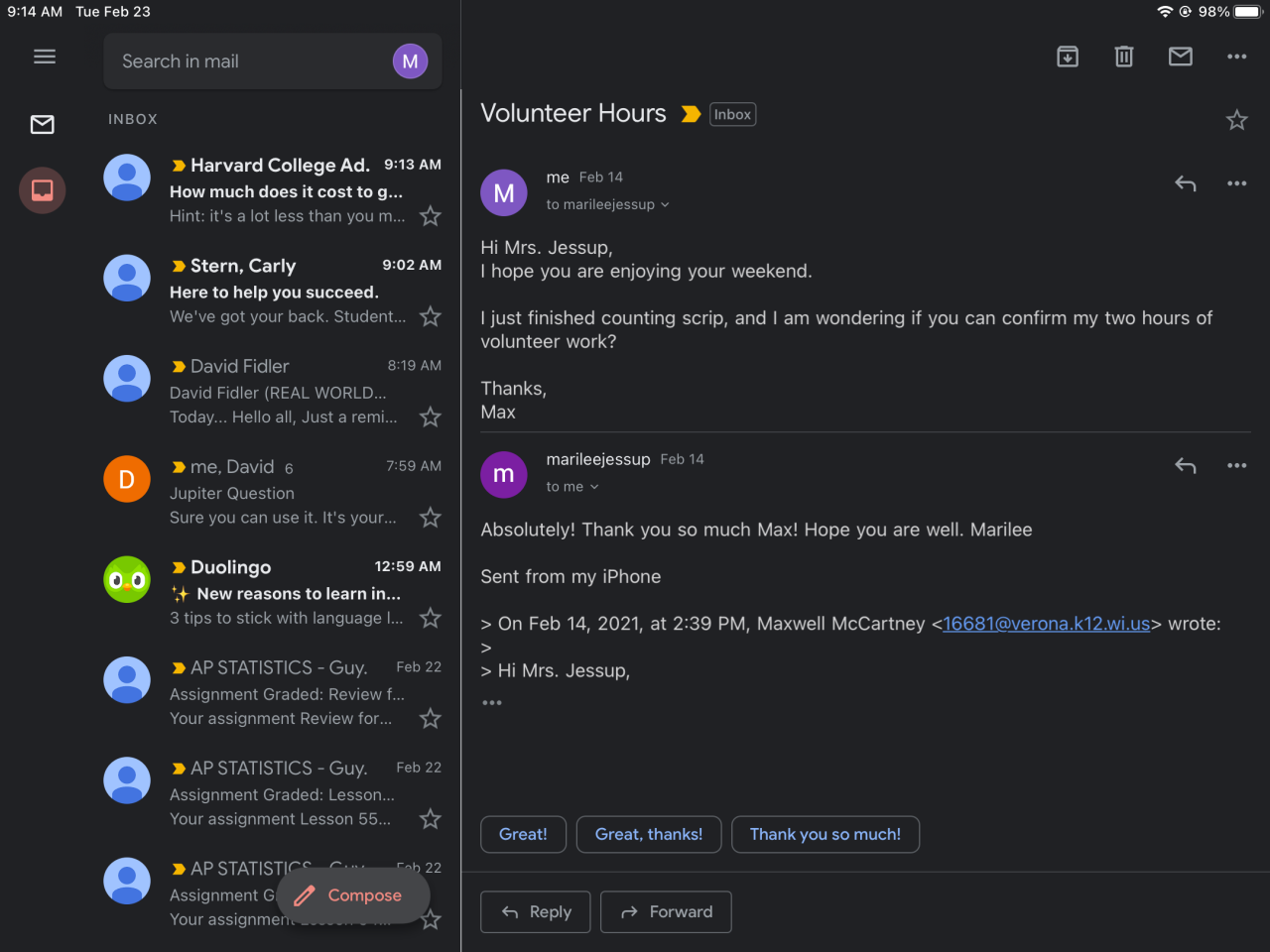1270x952 pixels.
Task: Star the Volunteer Hours conversation
Action: pos(1236,120)
